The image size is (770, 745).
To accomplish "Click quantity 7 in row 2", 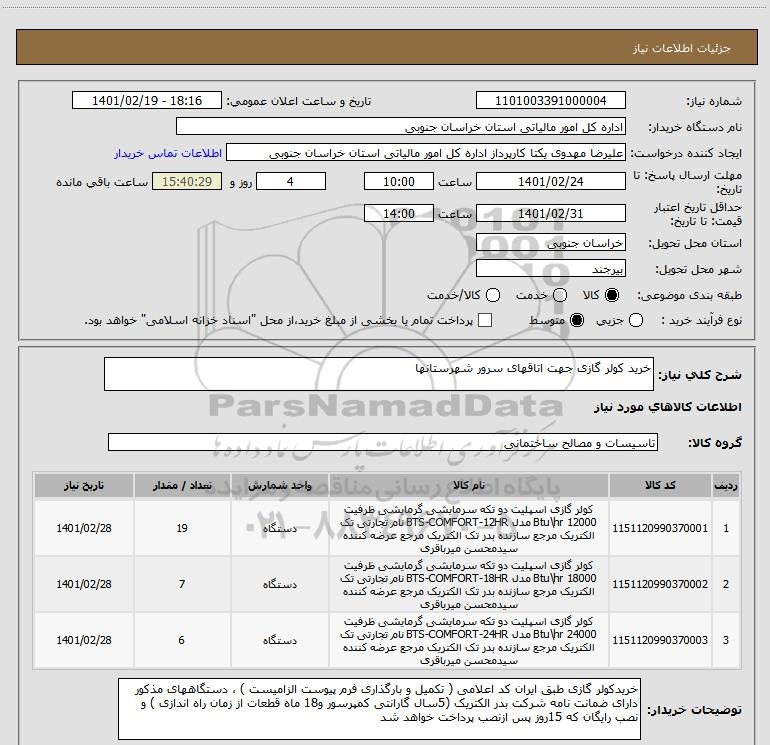I will click(x=182, y=584).
